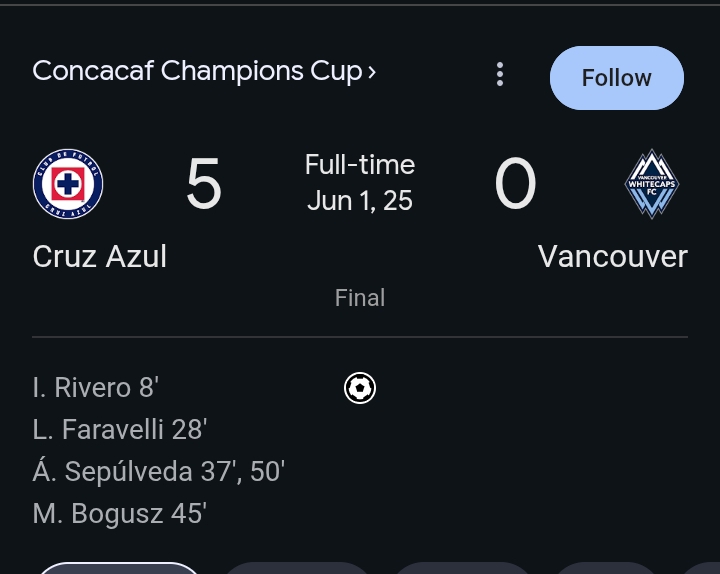Select scorer M. Bogusz 45'
This screenshot has height=574, width=720.
pos(120,513)
